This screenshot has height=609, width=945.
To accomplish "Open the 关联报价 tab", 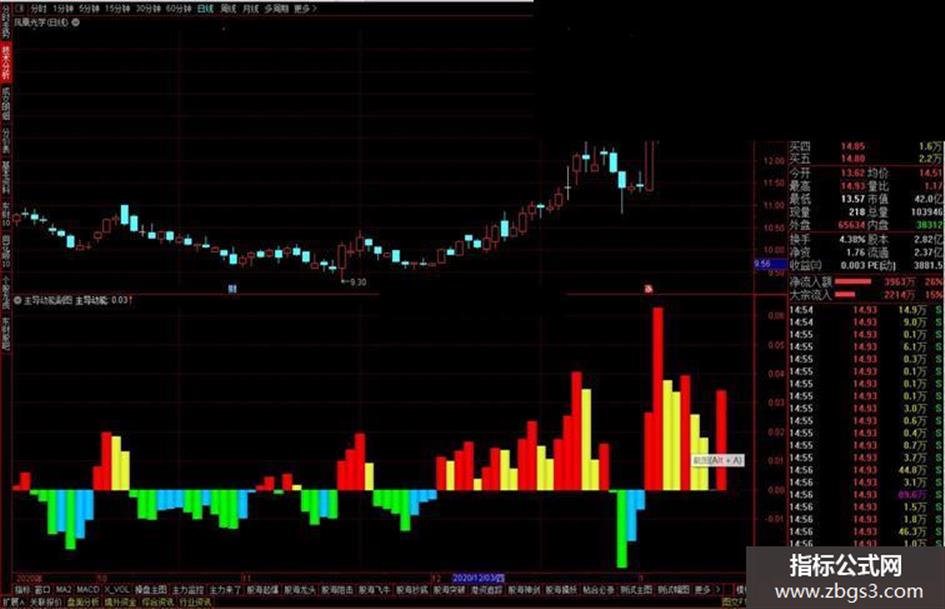I will click(46, 602).
